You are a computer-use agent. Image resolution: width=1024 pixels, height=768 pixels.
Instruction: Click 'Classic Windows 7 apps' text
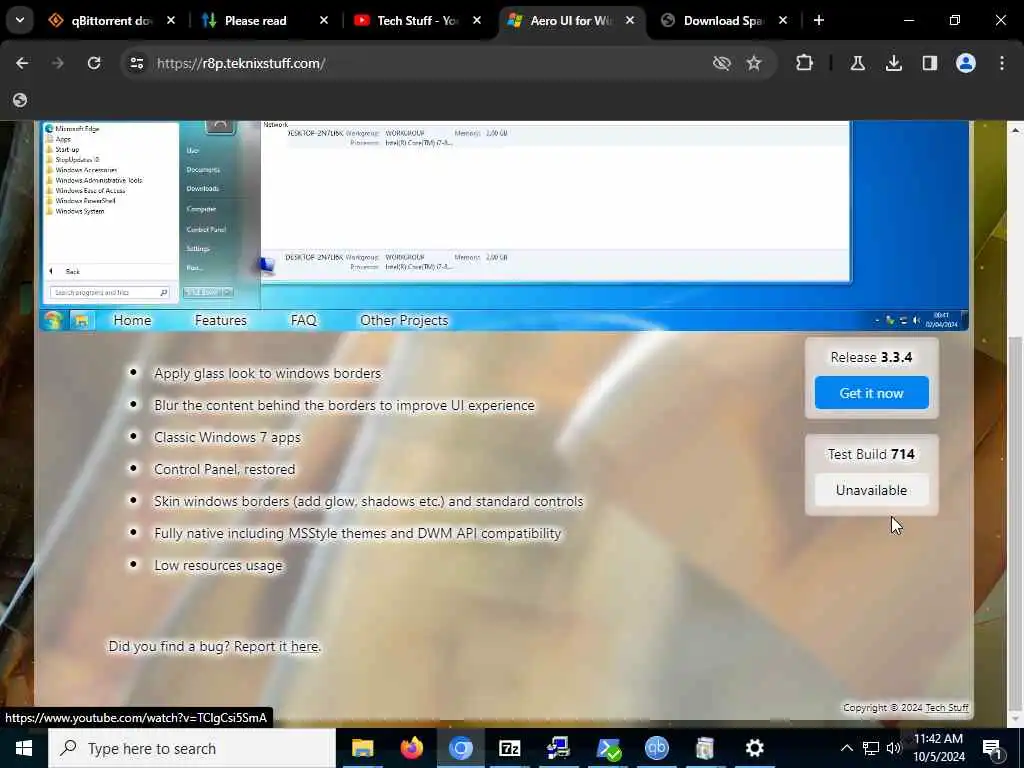[x=227, y=438]
